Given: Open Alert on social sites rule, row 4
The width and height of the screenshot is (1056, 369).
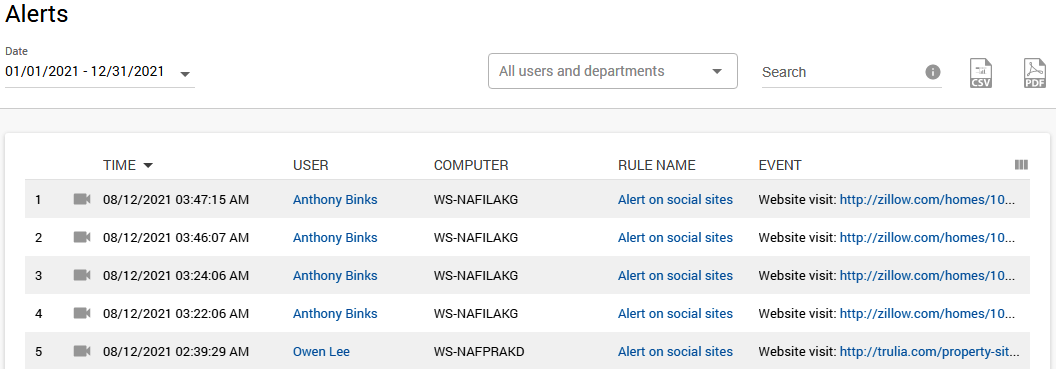Looking at the screenshot, I should click(x=675, y=313).
